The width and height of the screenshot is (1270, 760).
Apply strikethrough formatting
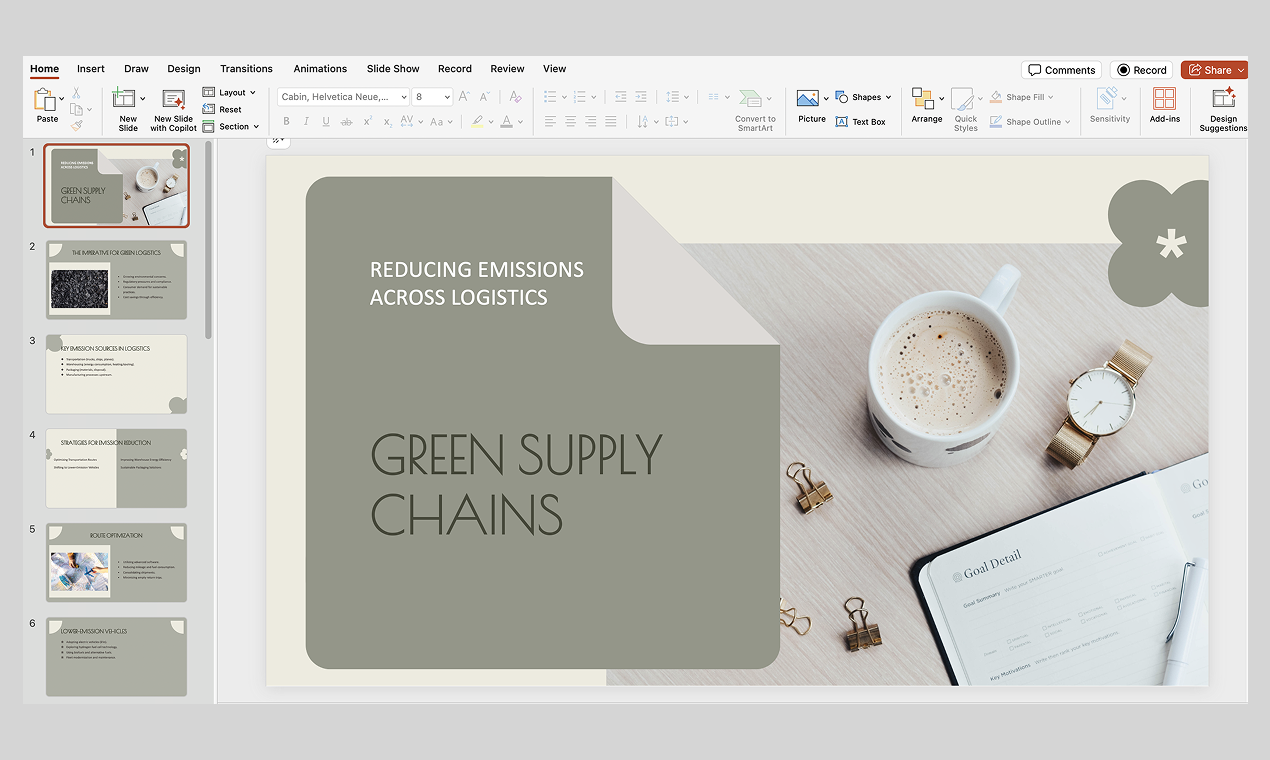[345, 120]
